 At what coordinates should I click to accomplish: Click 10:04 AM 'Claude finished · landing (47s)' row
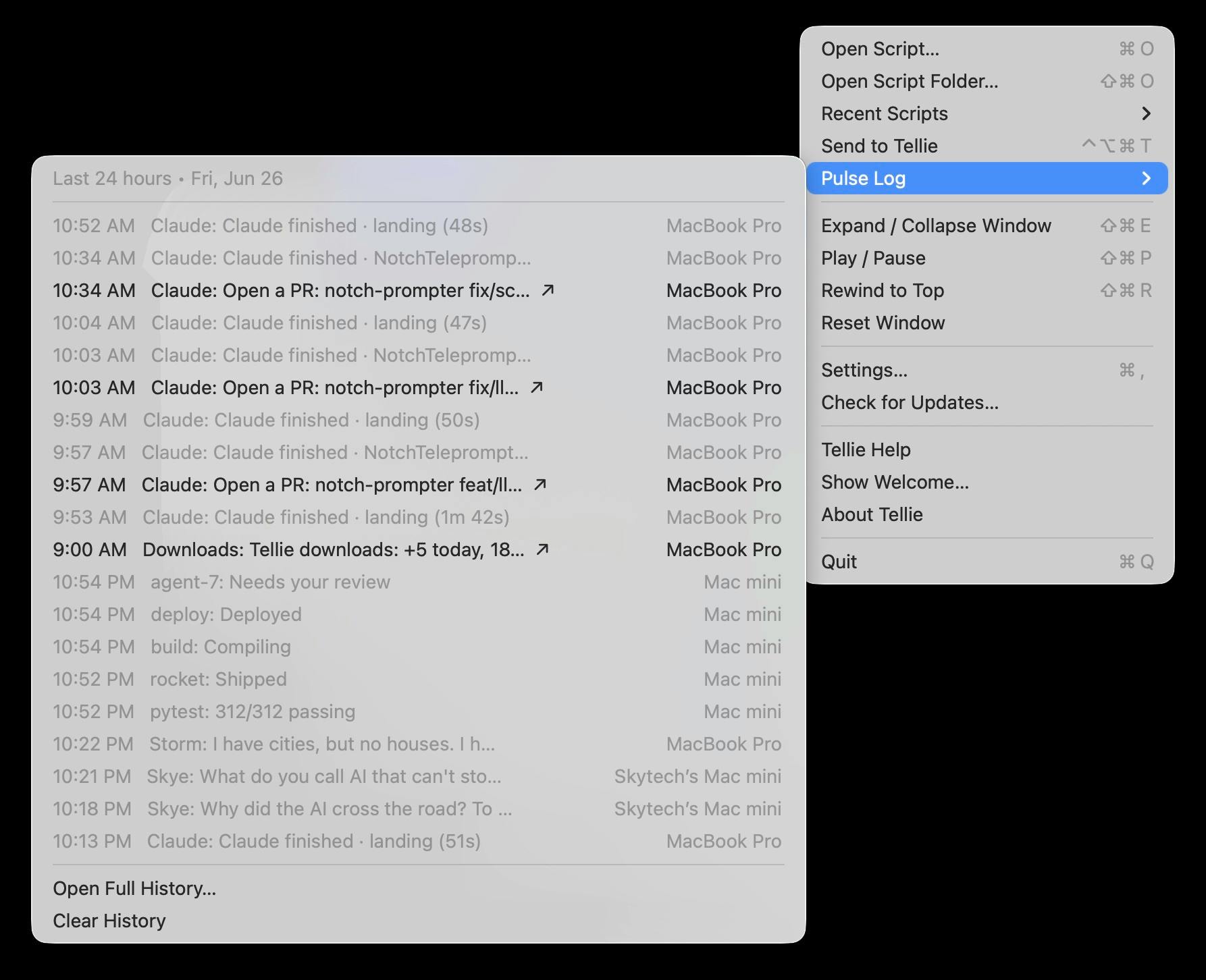[x=419, y=323]
